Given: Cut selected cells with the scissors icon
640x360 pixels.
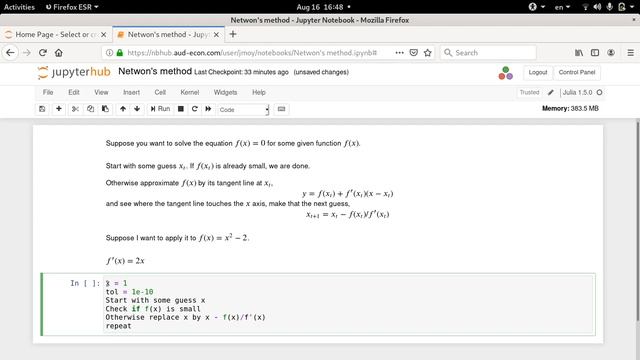Looking at the screenshot, I should (75, 109).
